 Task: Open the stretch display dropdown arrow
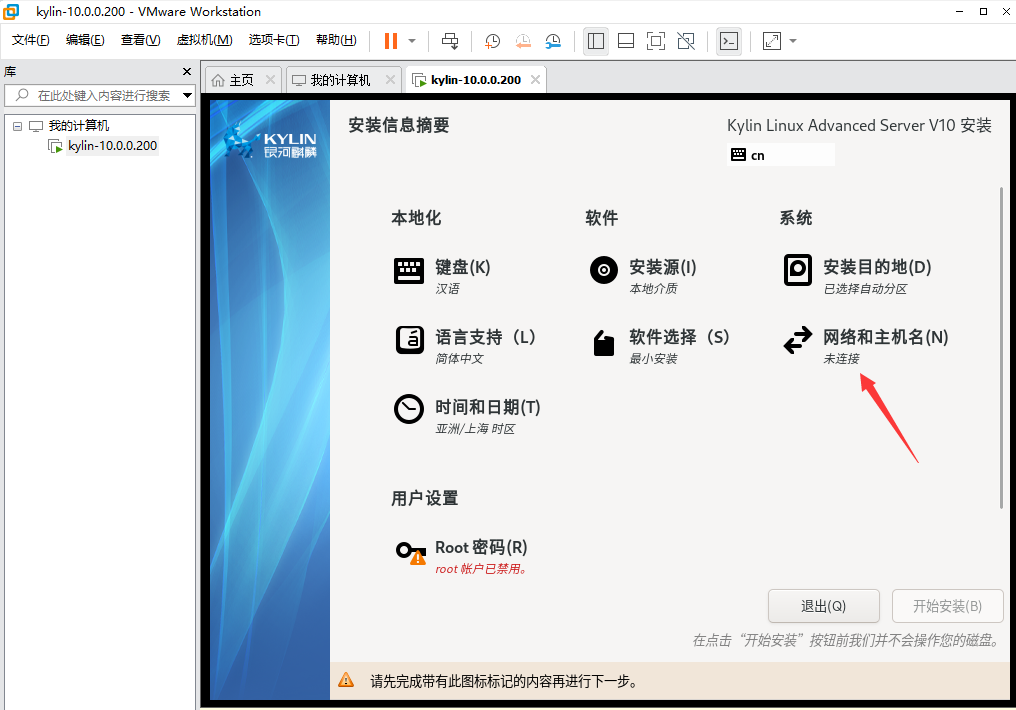point(792,41)
